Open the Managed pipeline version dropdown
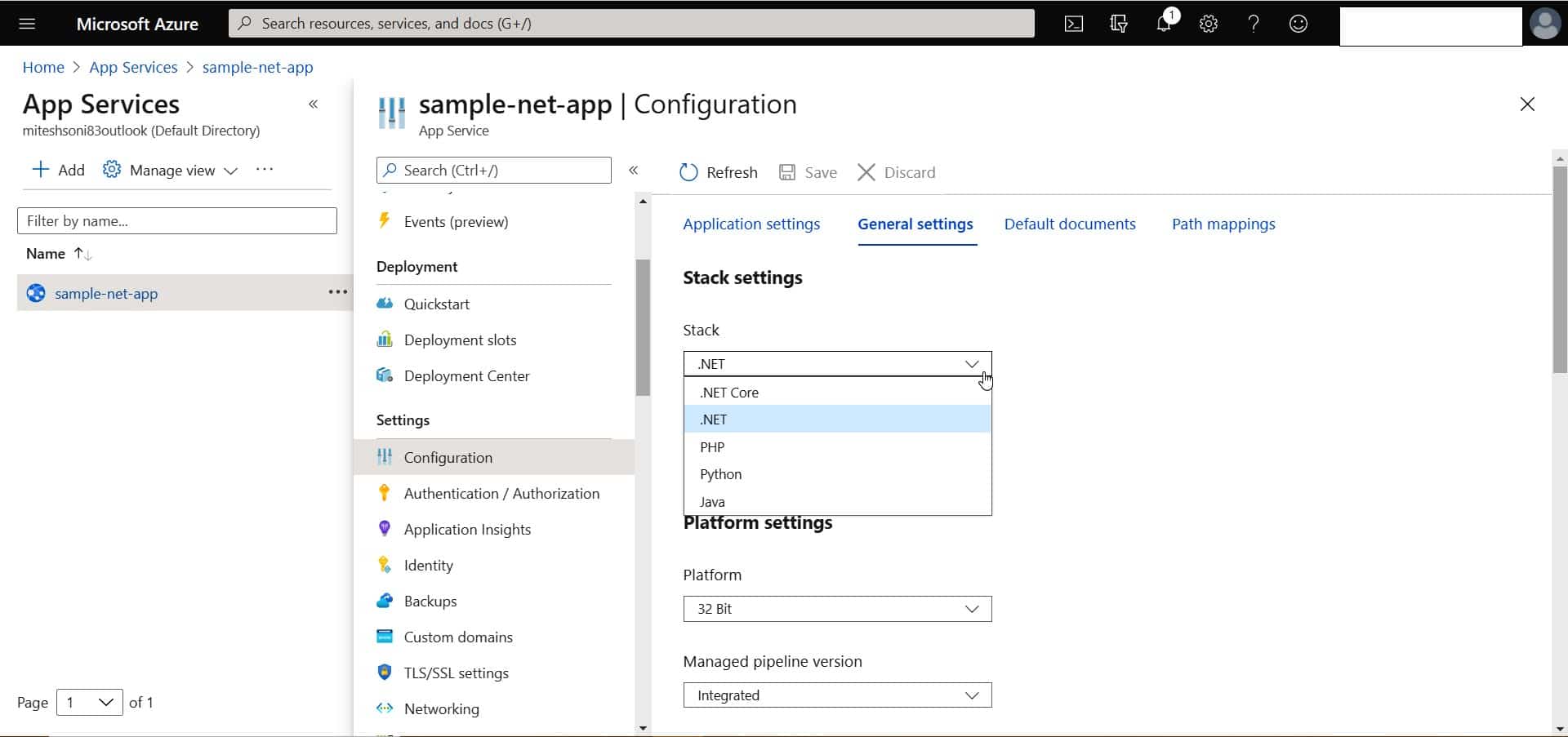 tap(837, 695)
